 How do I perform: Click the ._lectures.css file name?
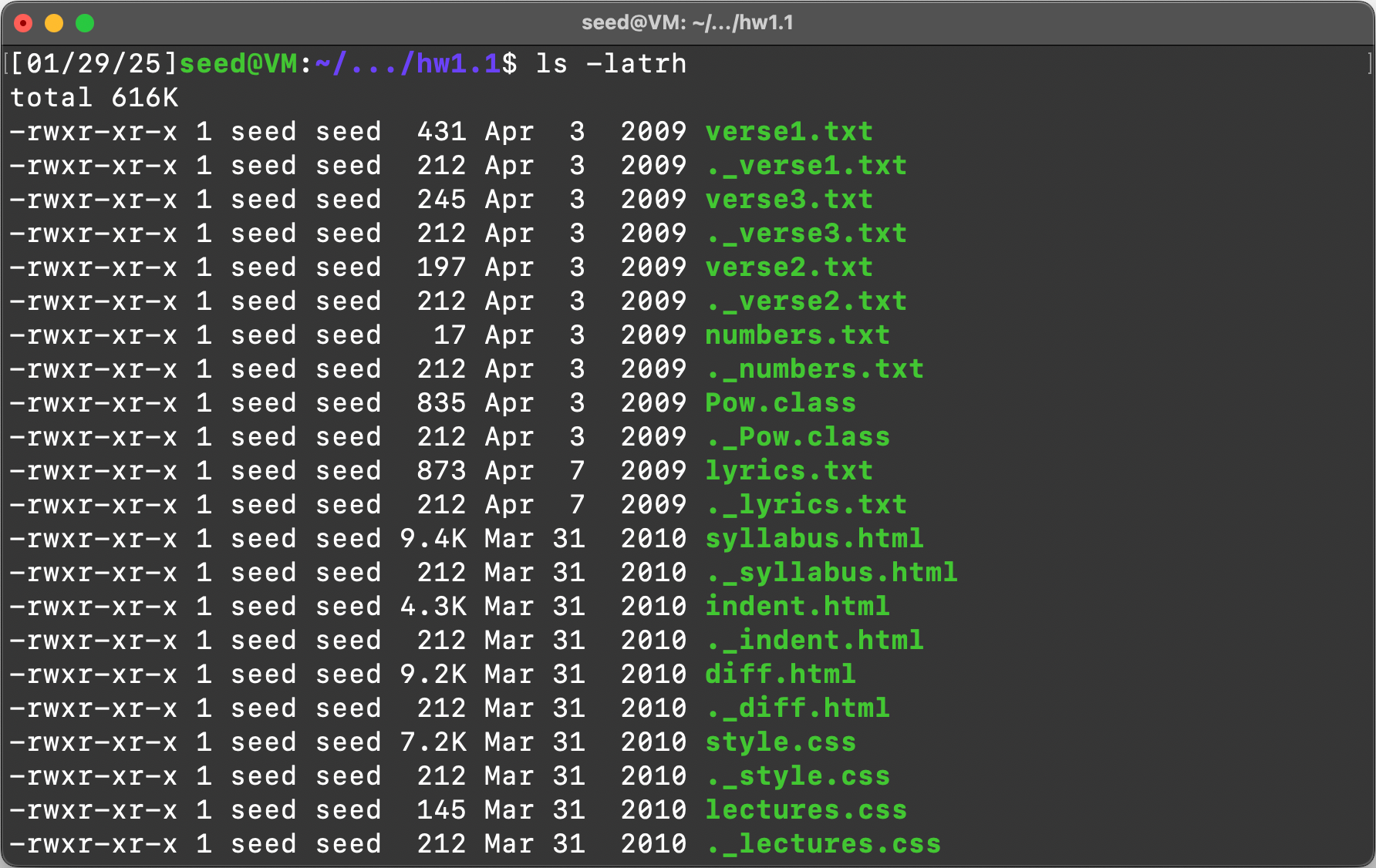tap(822, 843)
